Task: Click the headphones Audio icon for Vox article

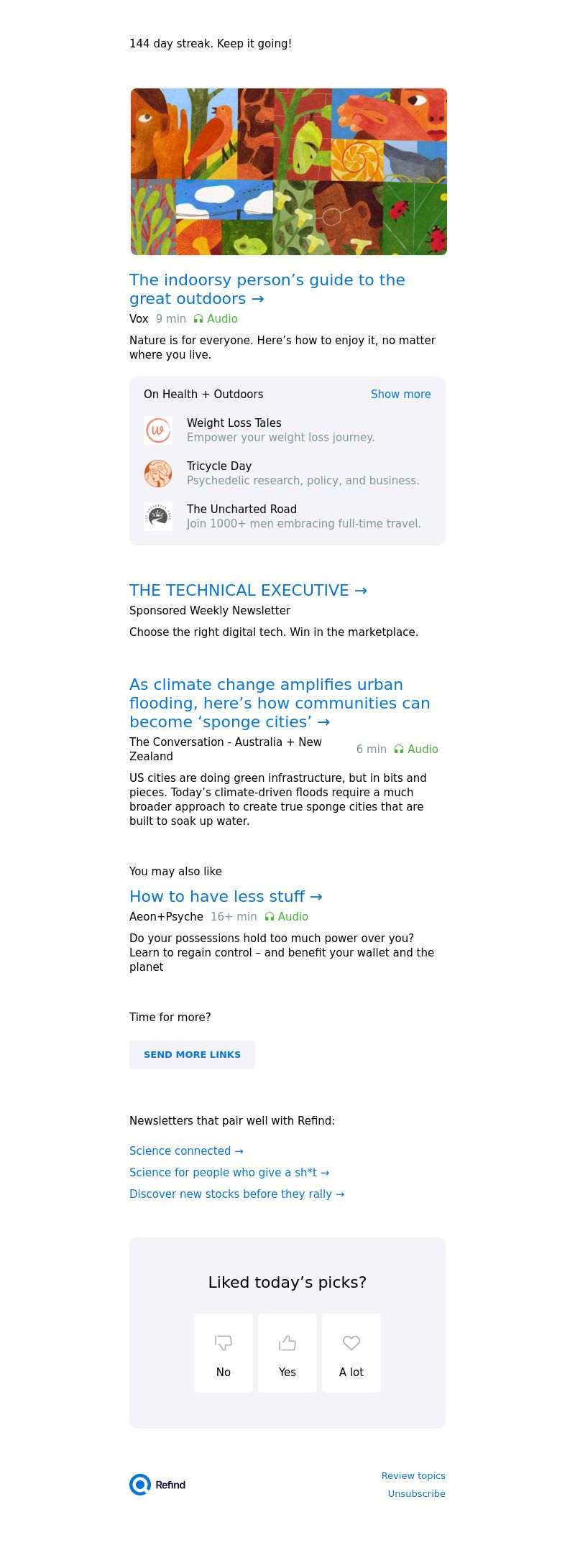Action: click(x=198, y=319)
